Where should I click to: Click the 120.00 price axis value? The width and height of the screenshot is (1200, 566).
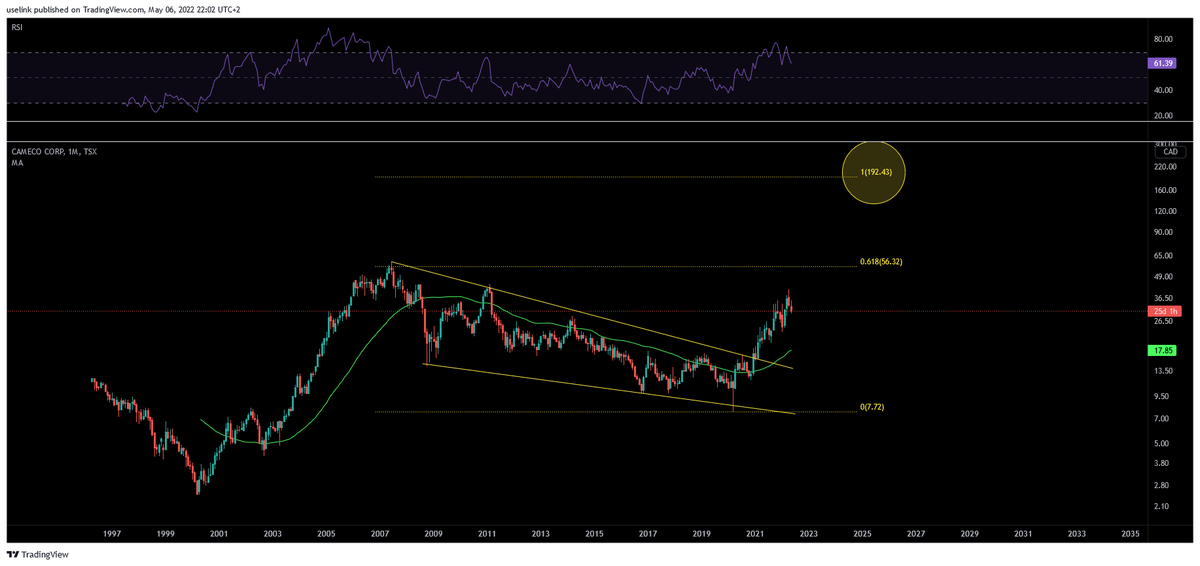[x=1165, y=211]
